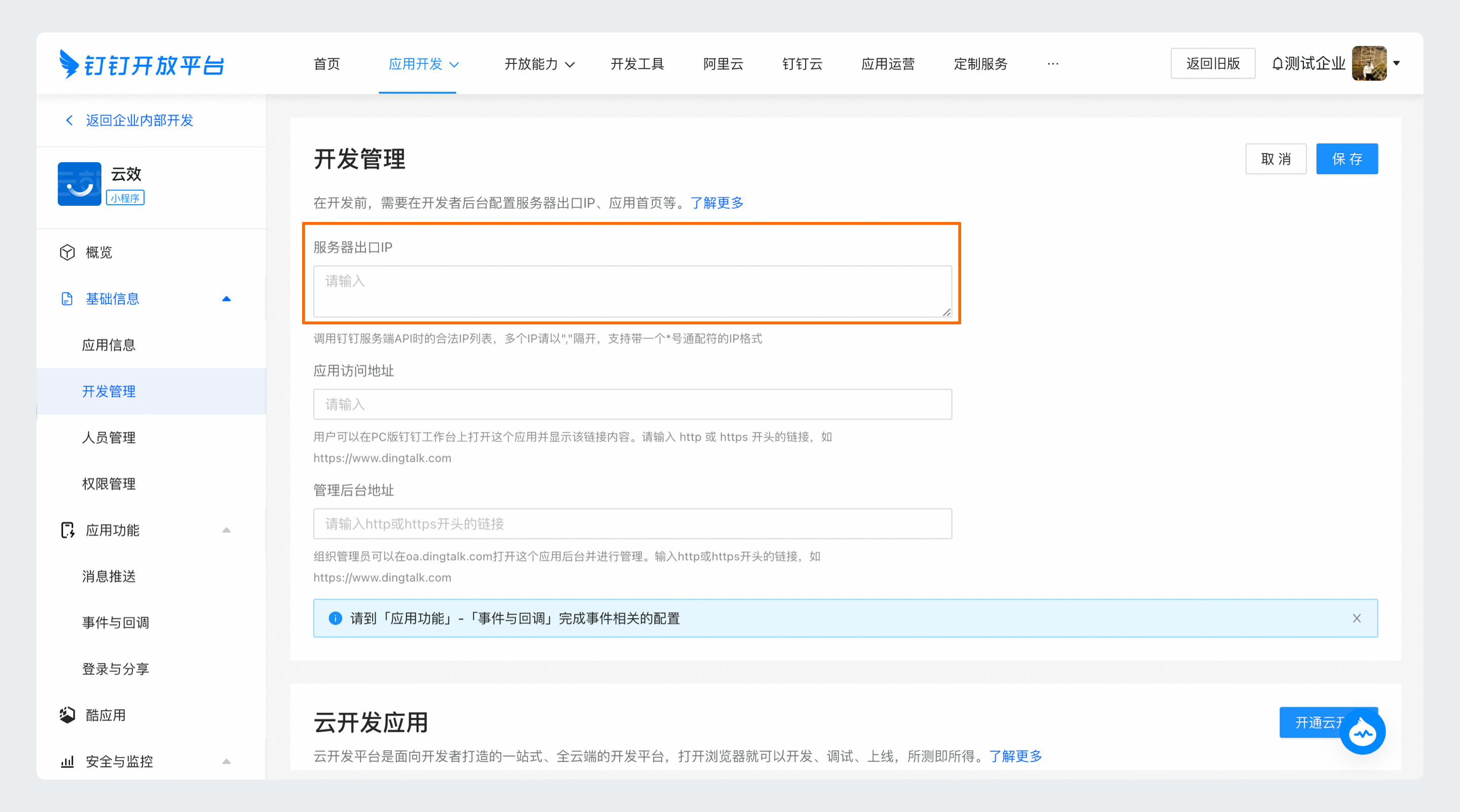The width and height of the screenshot is (1460, 812).
Task: Click the 概览 cube icon
Action: click(x=67, y=252)
